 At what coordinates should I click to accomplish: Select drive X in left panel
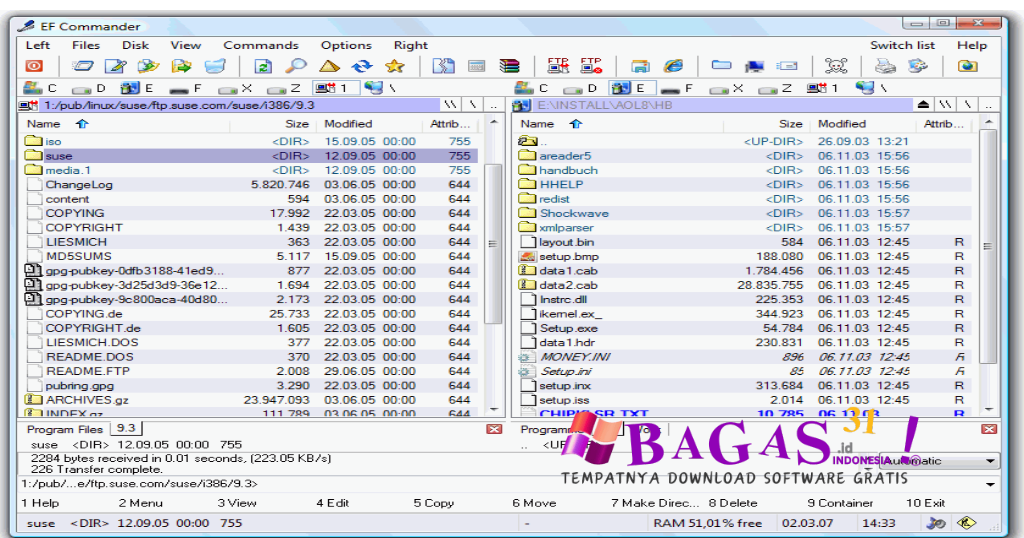click(235, 87)
